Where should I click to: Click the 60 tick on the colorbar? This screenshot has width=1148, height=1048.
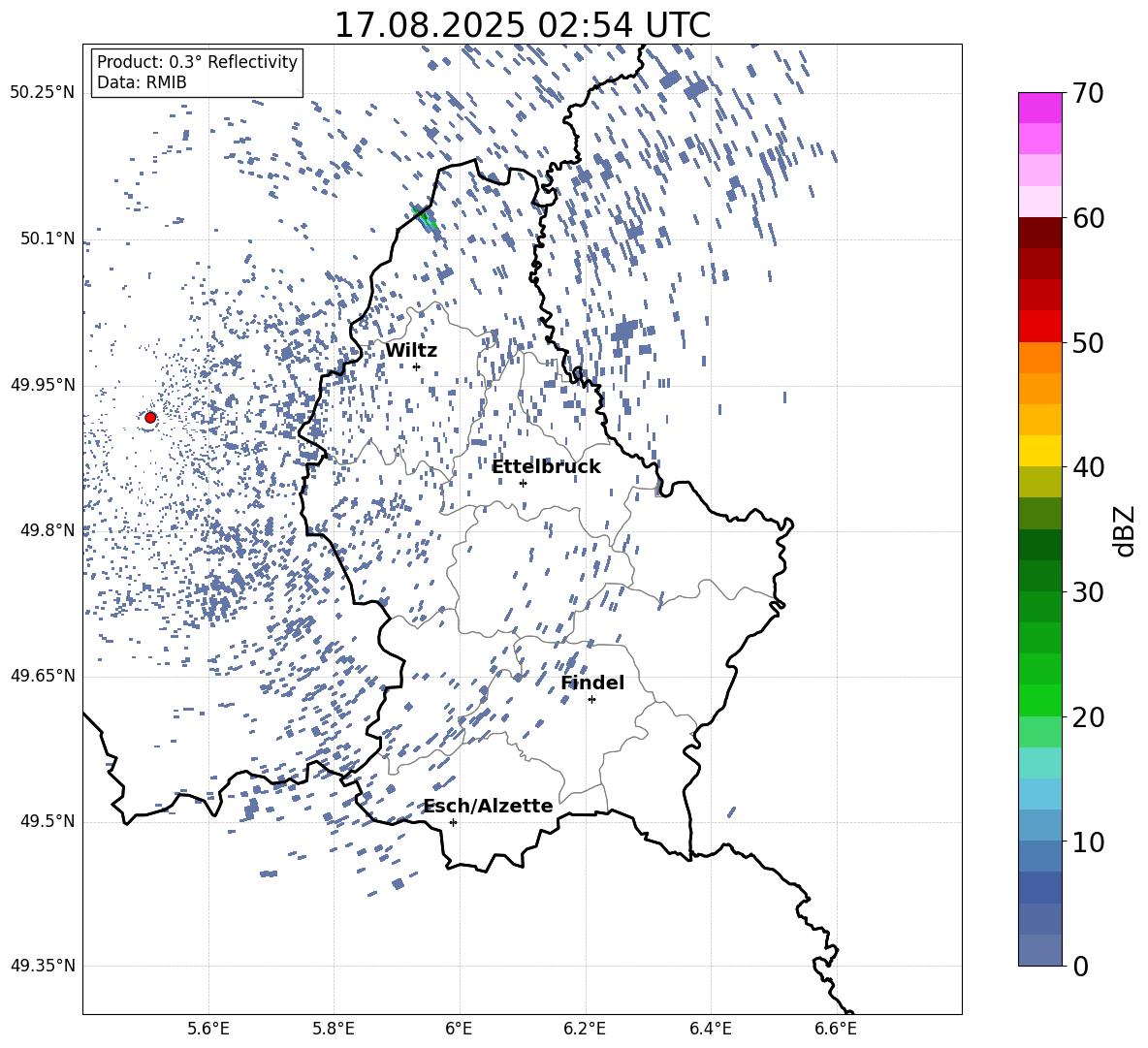click(x=1088, y=218)
